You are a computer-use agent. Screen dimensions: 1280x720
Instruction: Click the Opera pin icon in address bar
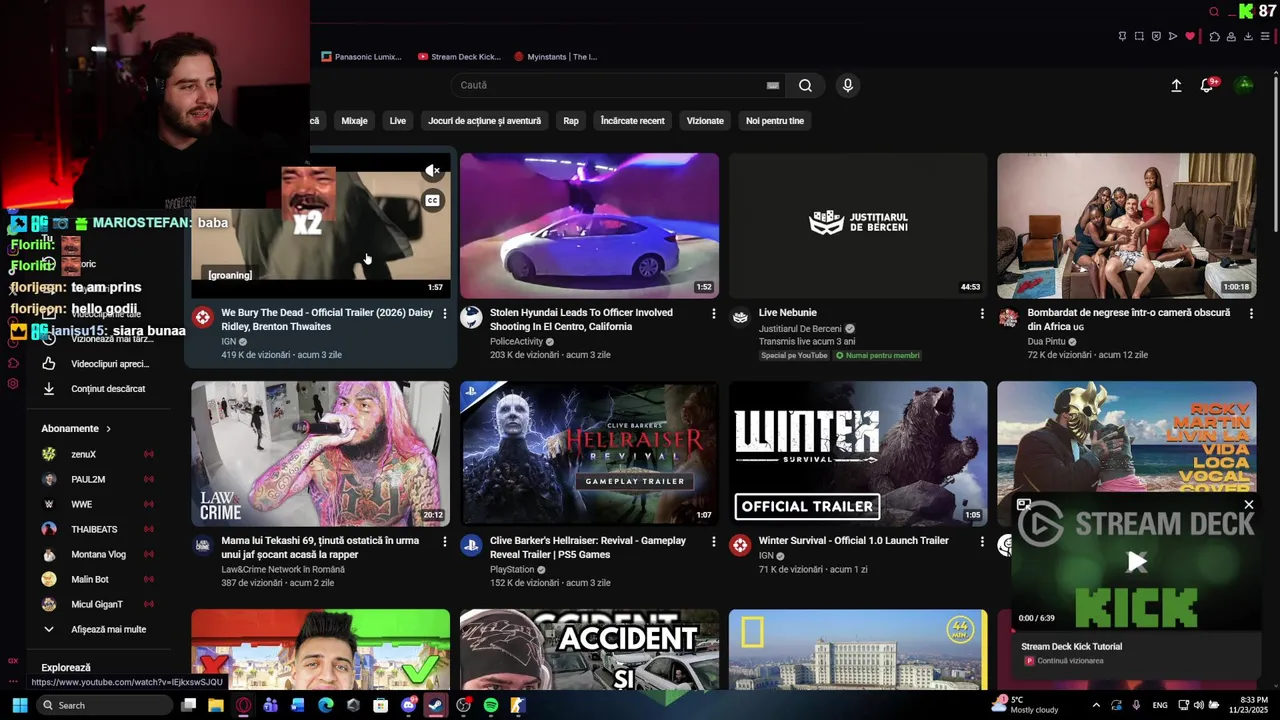[x=1122, y=37]
